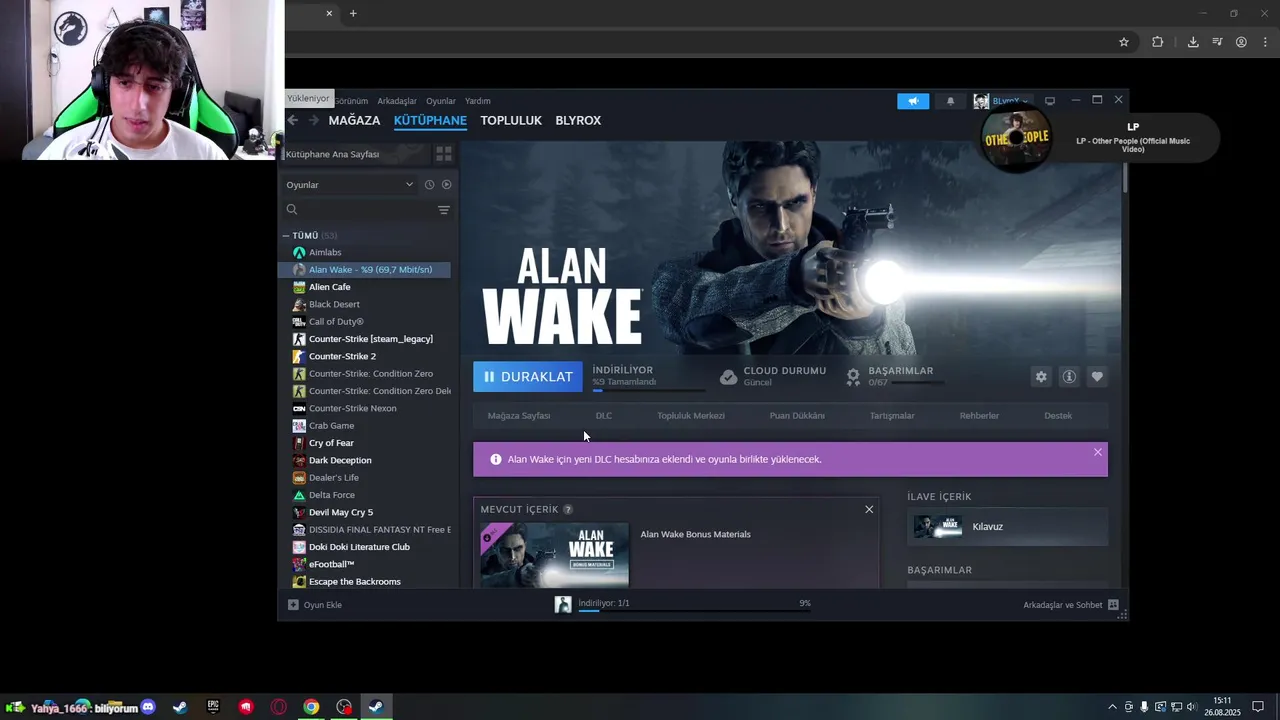This screenshot has height=720, width=1280.
Task: Go back with the left arrow
Action: click(292, 120)
